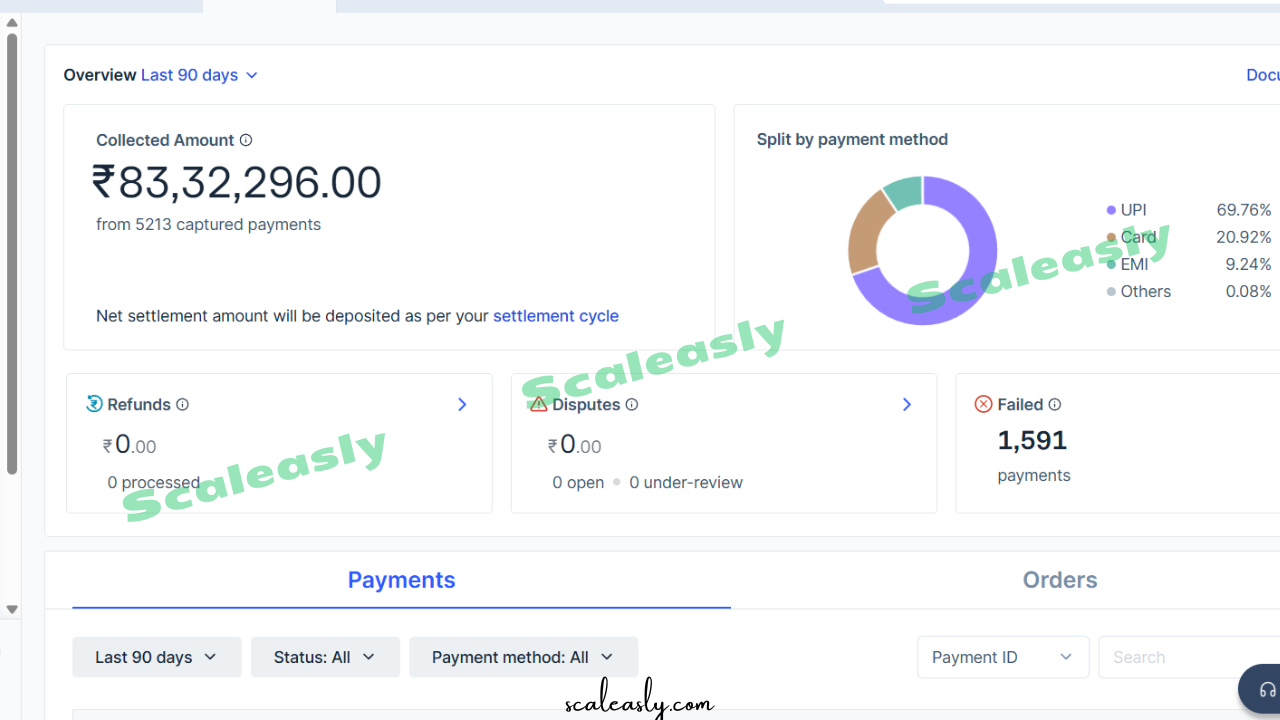Click the info icon beside Disputes
The image size is (1280, 720).
631,405
